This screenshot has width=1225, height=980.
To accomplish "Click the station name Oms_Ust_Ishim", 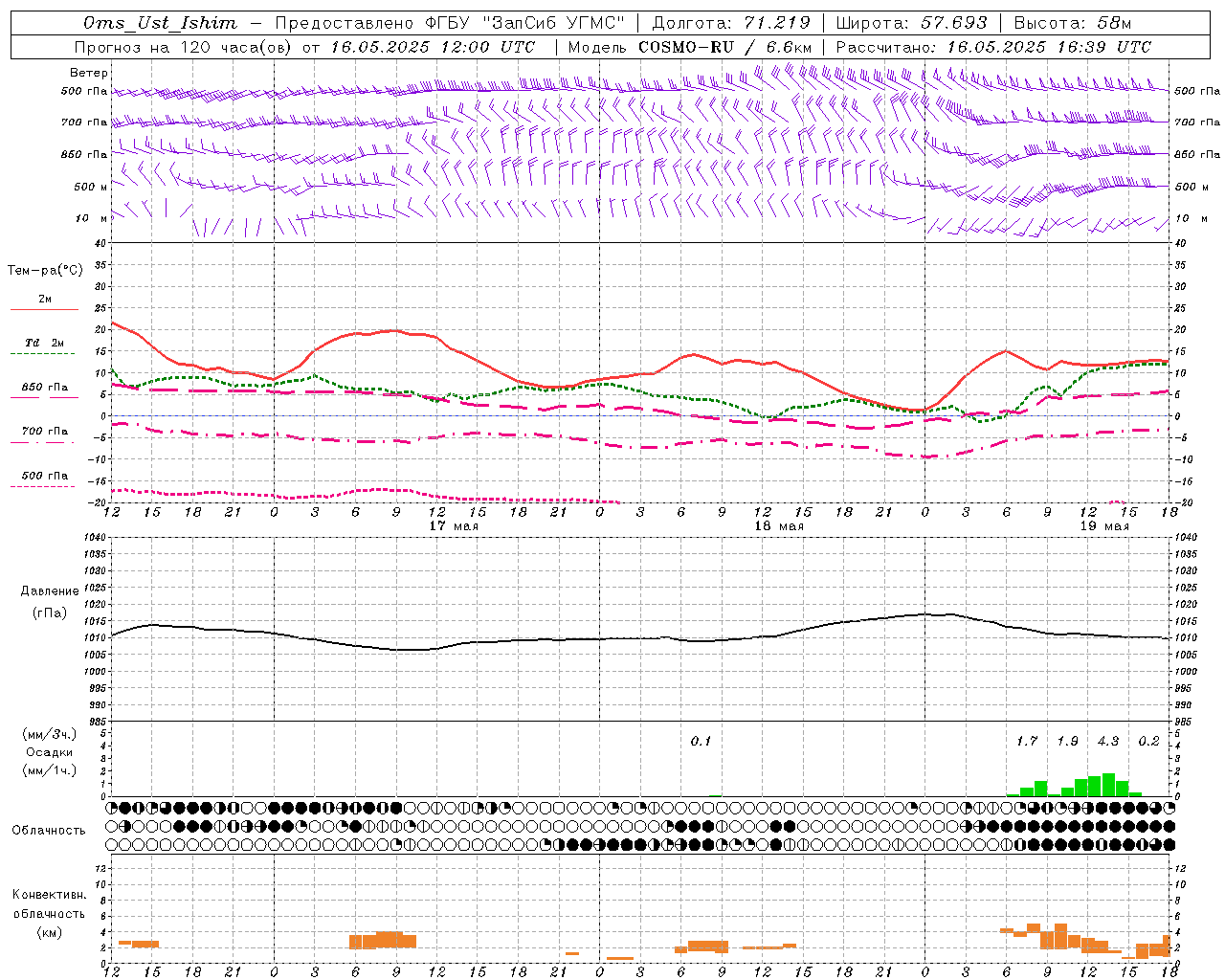I will [160, 23].
